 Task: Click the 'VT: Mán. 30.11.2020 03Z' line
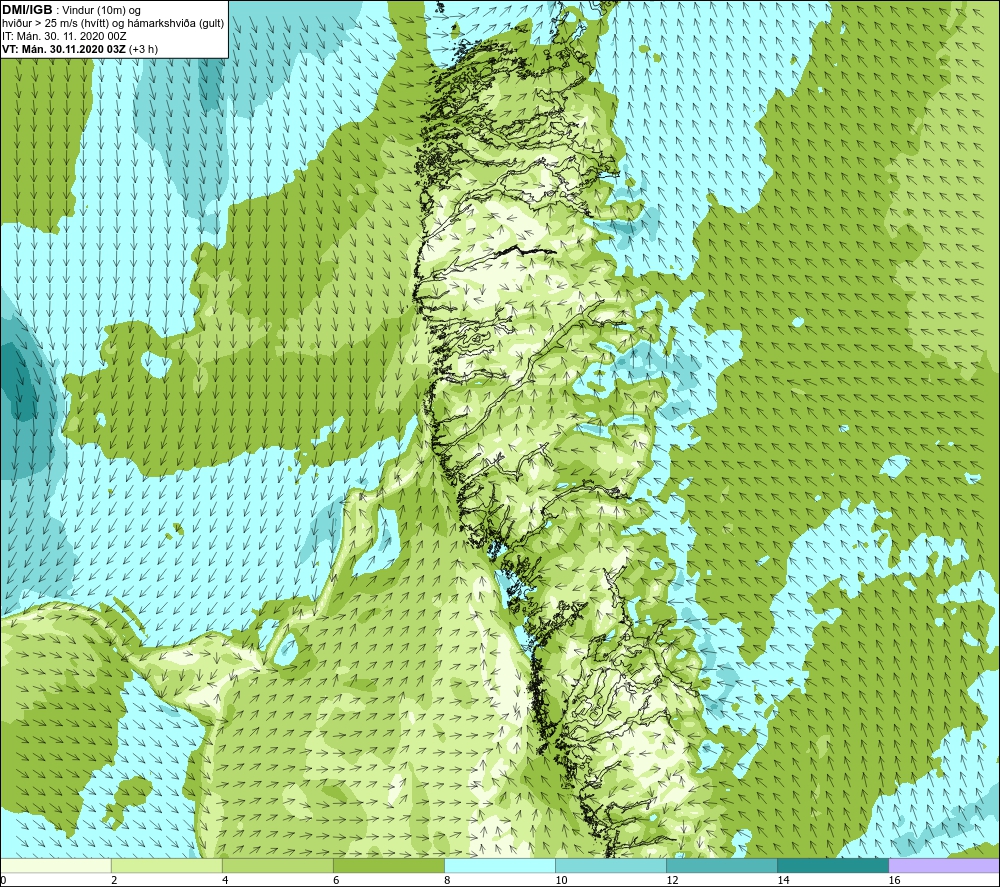coord(64,49)
